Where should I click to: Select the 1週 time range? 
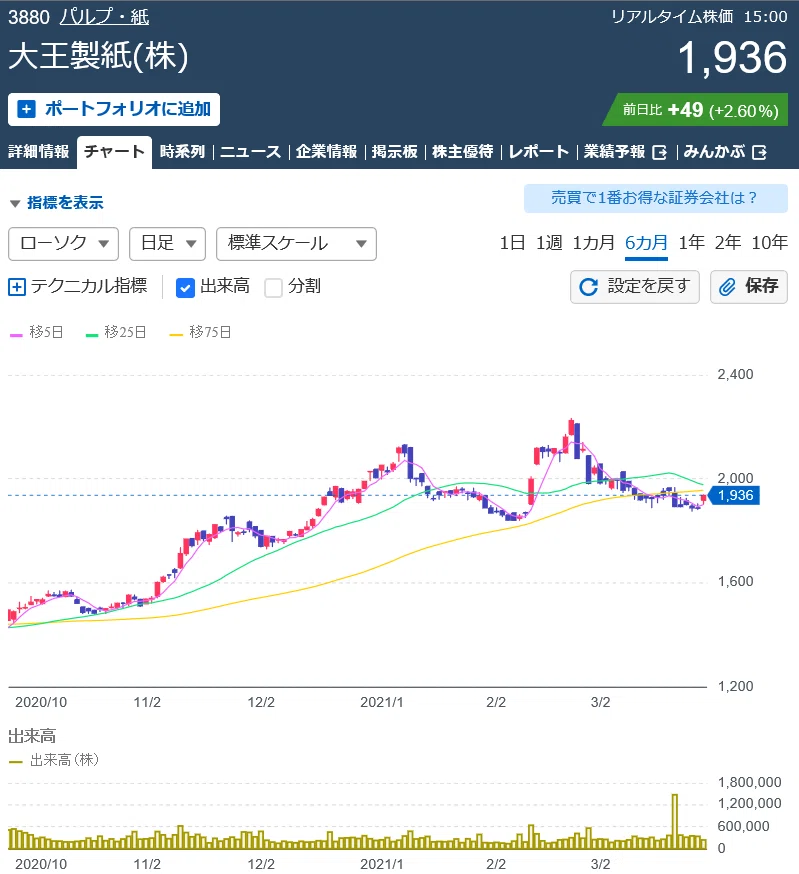point(549,243)
